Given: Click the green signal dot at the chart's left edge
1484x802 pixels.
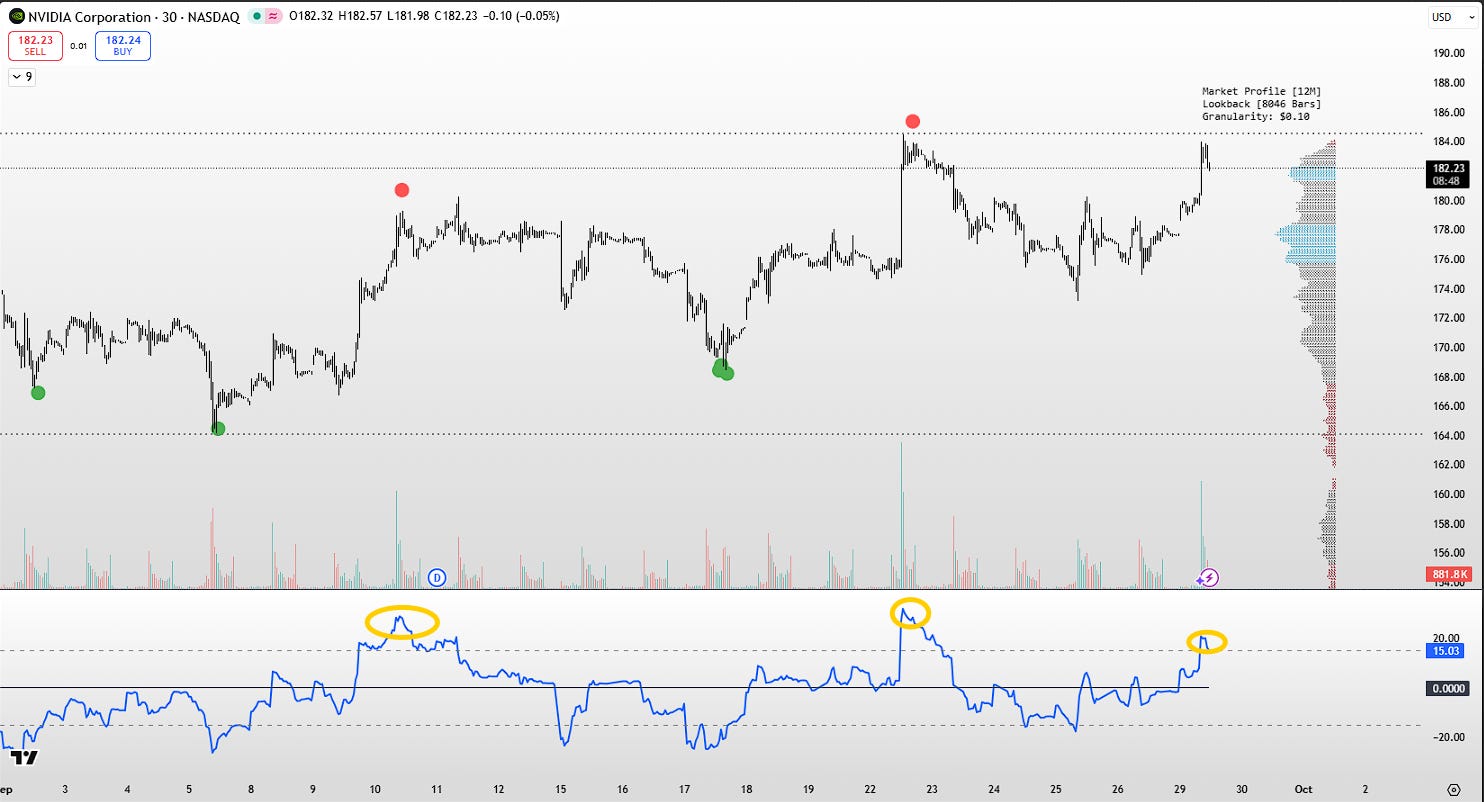Looking at the screenshot, I should tap(38, 393).
